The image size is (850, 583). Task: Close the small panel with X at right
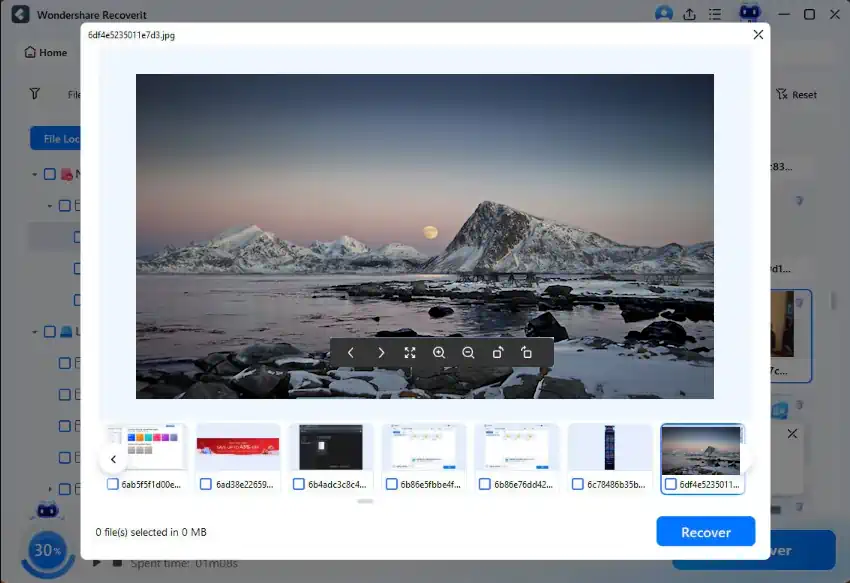pyautogui.click(x=792, y=434)
